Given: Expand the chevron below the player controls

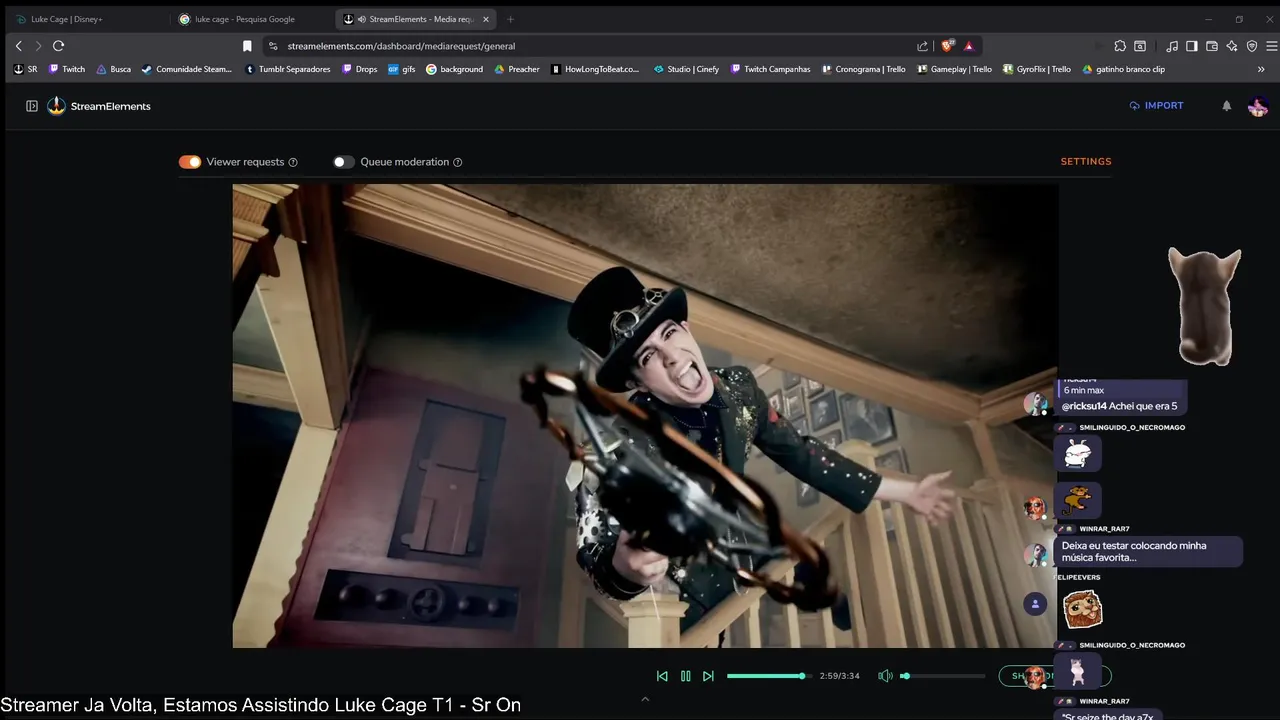Looking at the screenshot, I should 645,699.
